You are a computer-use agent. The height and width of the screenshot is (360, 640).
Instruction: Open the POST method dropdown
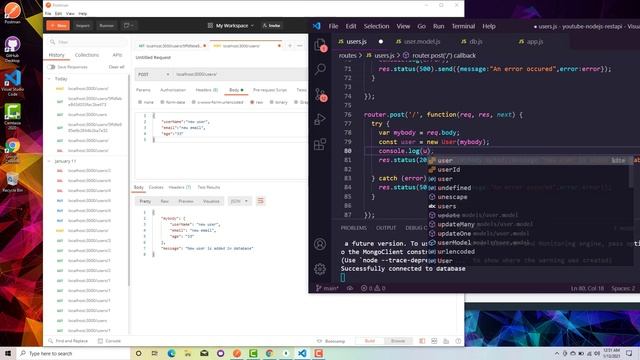(153, 74)
